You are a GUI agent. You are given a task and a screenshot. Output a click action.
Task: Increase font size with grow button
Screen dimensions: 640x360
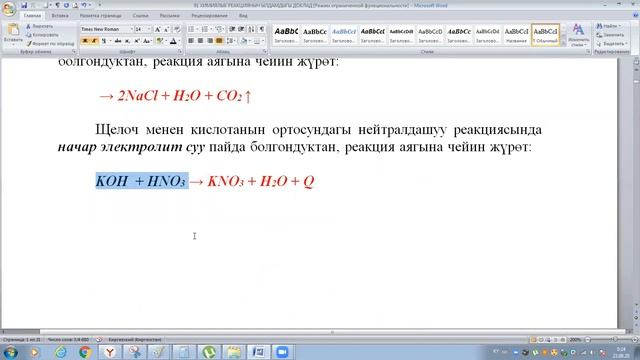coord(158,29)
